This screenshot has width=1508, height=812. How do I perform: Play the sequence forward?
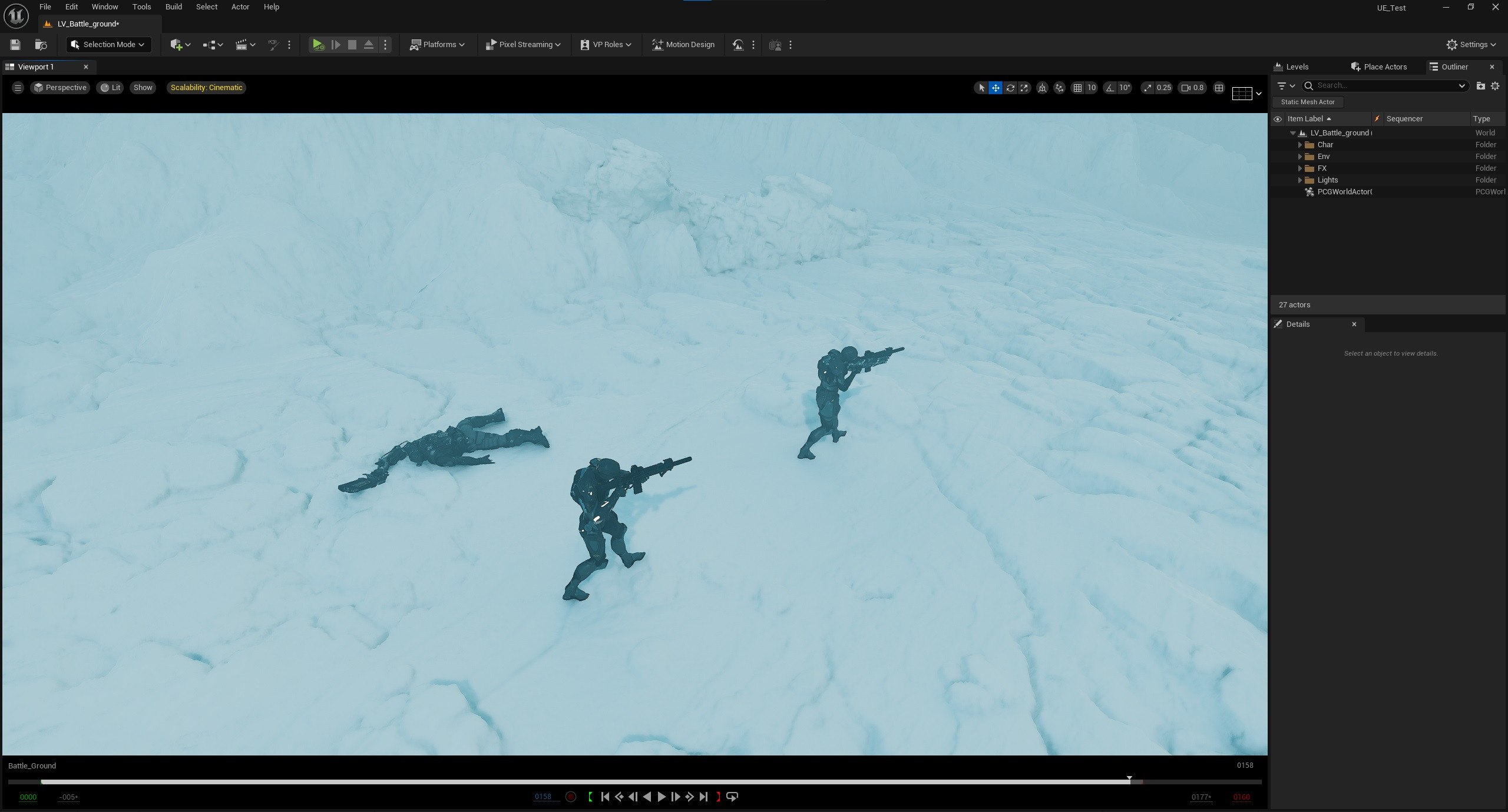click(662, 797)
